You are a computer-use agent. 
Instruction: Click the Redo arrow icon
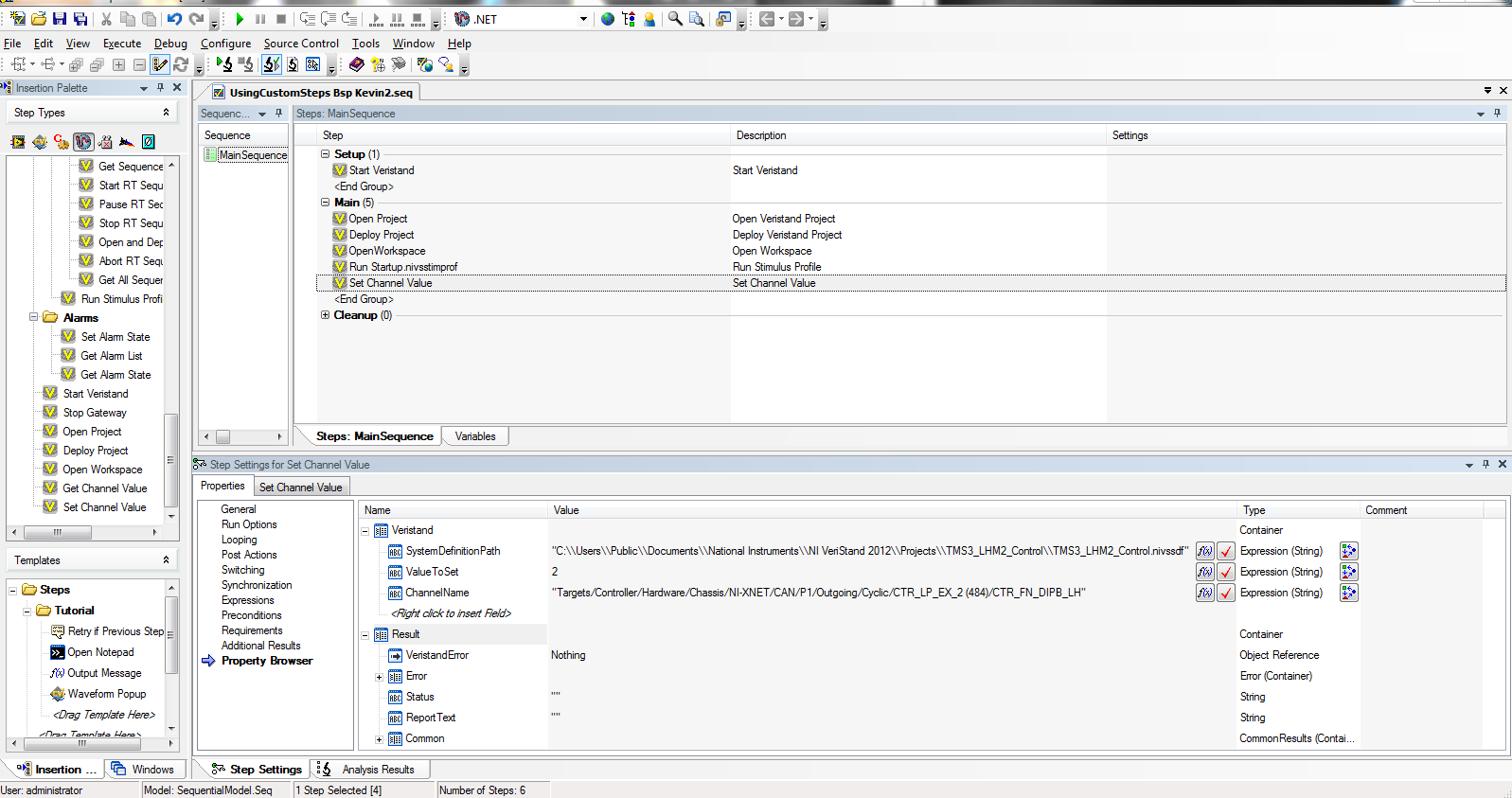pyautogui.click(x=196, y=19)
